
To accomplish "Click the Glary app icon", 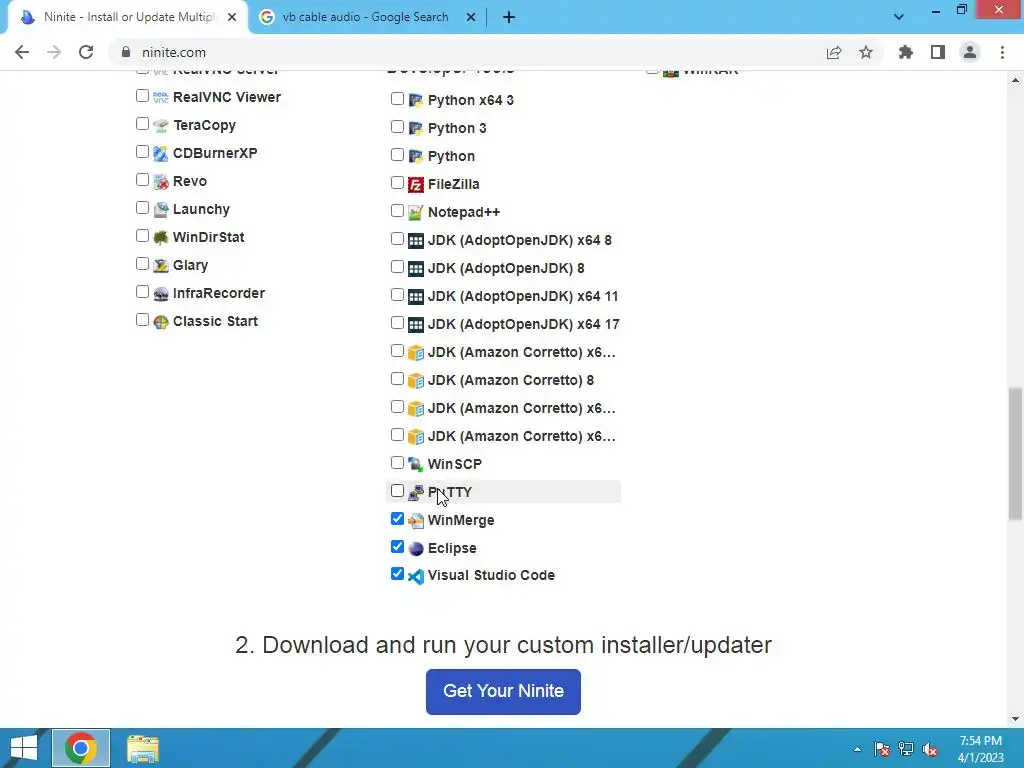I will 161,266.
